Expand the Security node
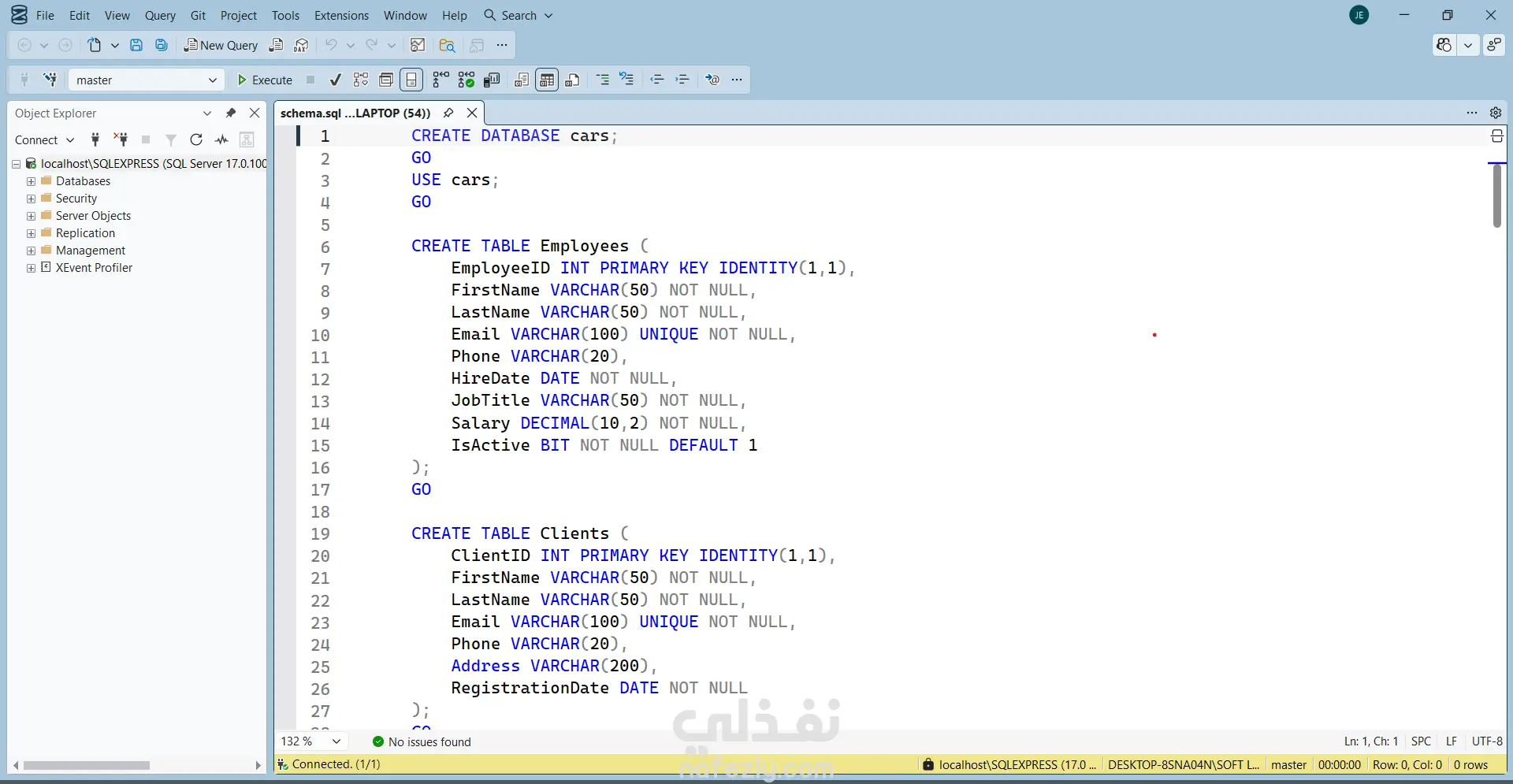The width and height of the screenshot is (1513, 784). pyautogui.click(x=31, y=199)
